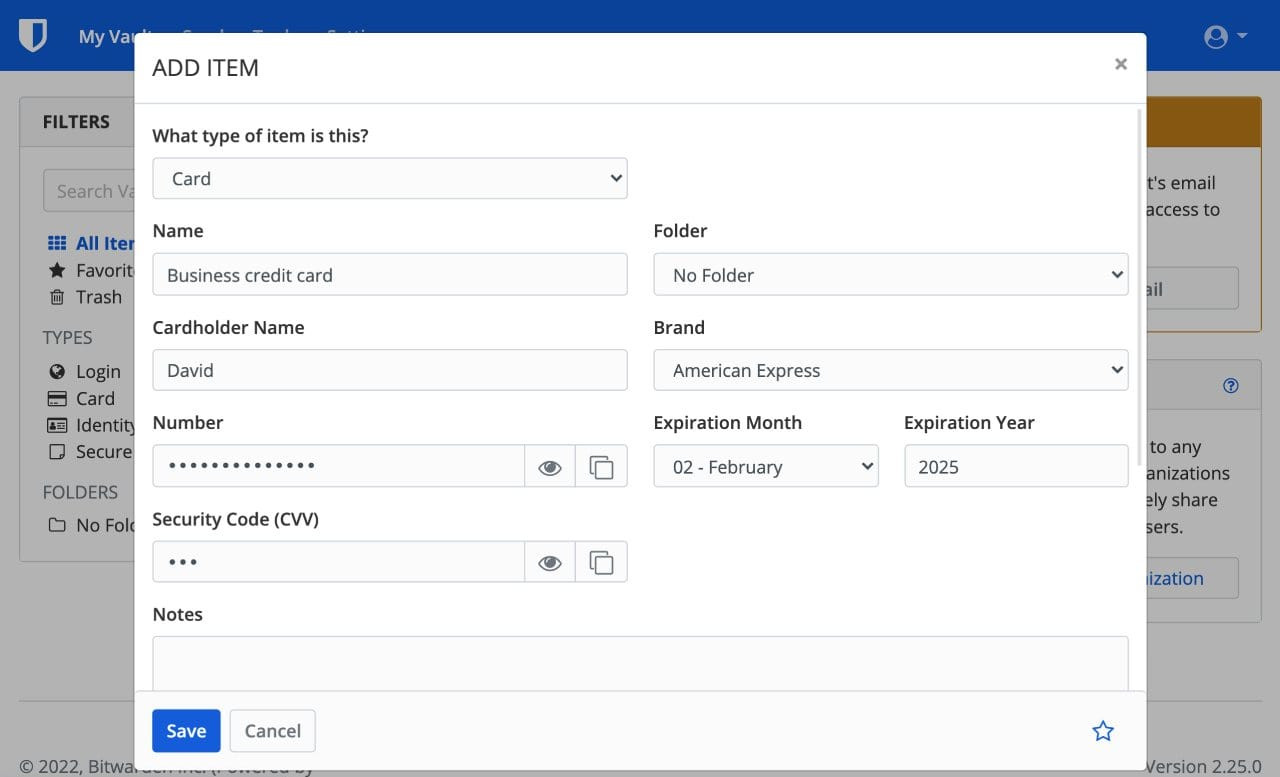1280x777 pixels.
Task: Open the Brand dropdown showing American Express
Action: tap(891, 370)
